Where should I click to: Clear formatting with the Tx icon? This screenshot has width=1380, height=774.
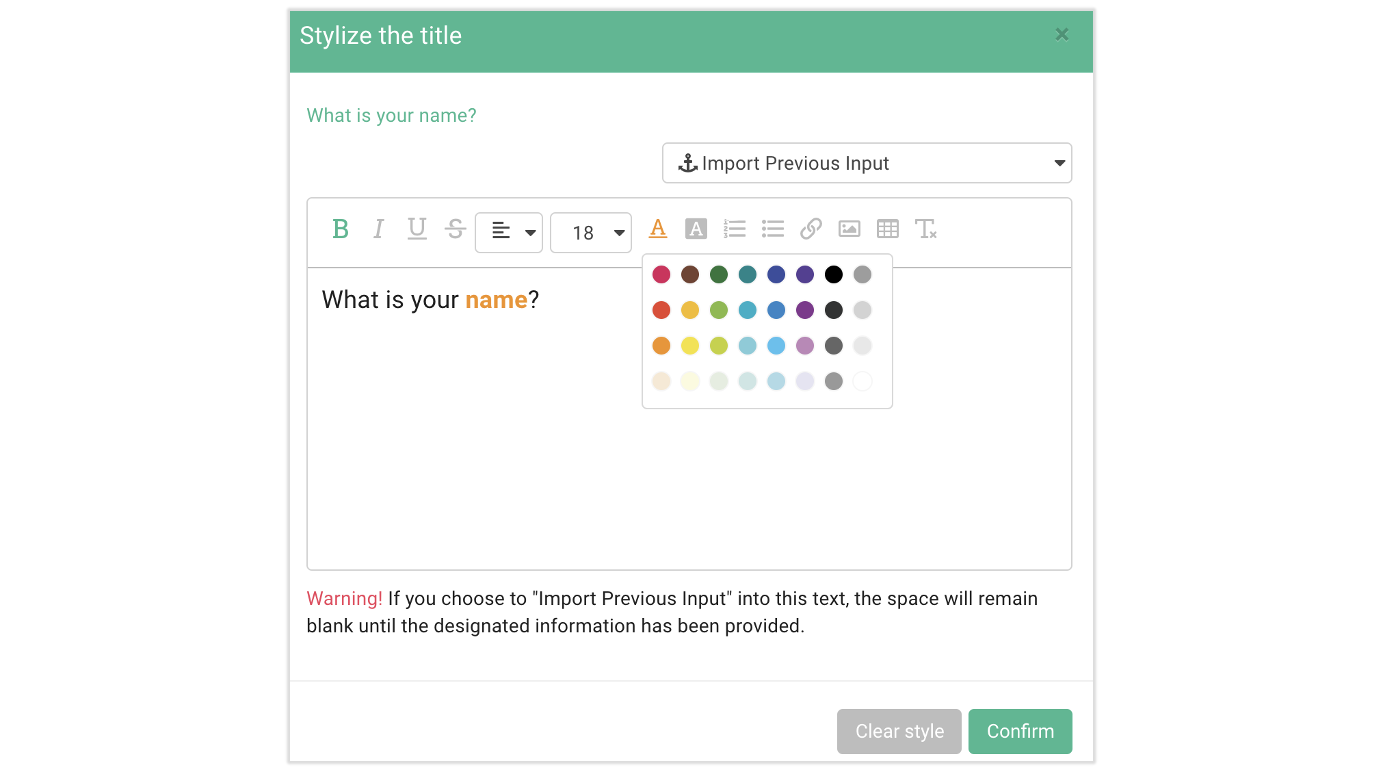[x=925, y=229]
